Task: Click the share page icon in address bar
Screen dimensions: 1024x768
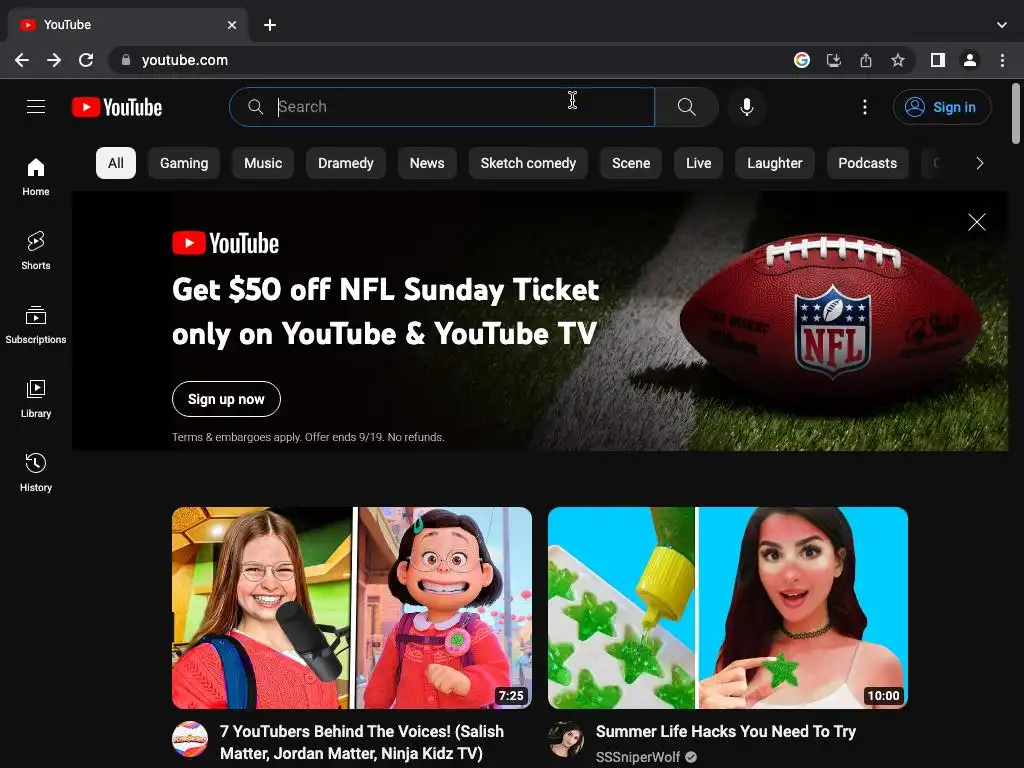Action: pos(866,60)
